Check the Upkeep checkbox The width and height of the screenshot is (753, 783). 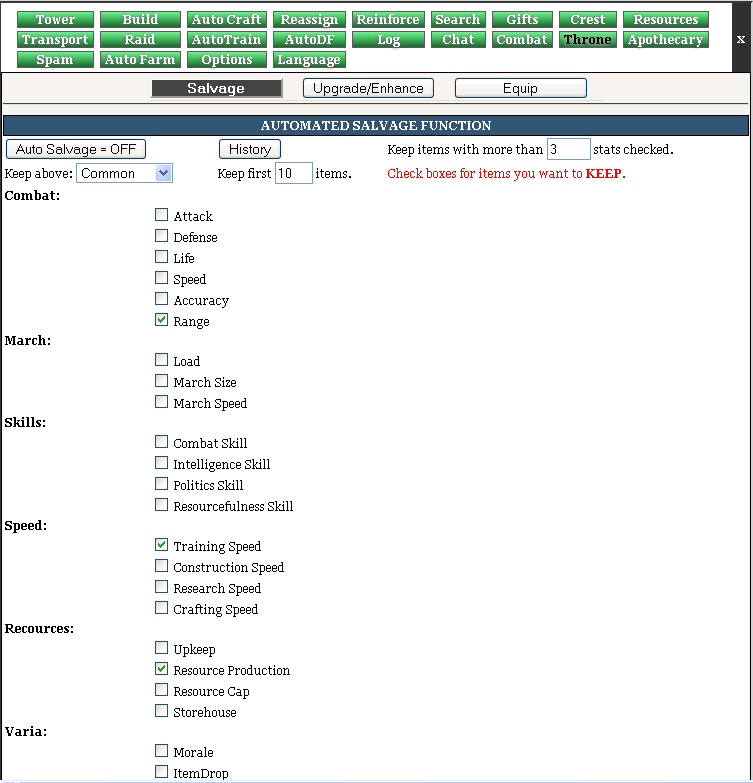(161, 647)
